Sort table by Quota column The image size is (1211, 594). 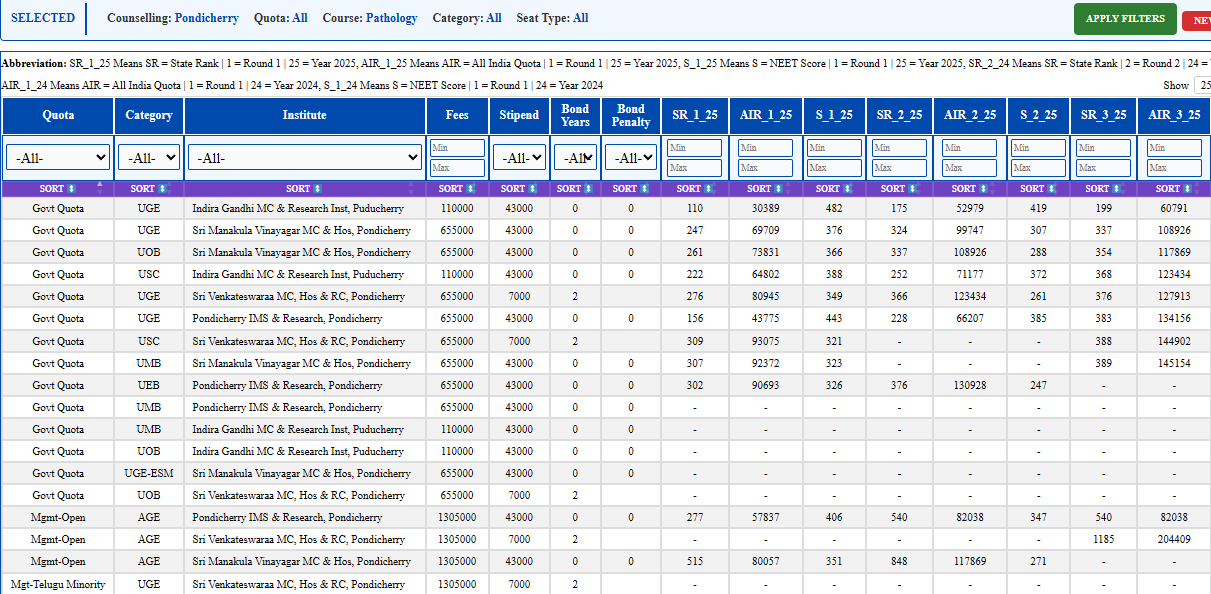58,188
